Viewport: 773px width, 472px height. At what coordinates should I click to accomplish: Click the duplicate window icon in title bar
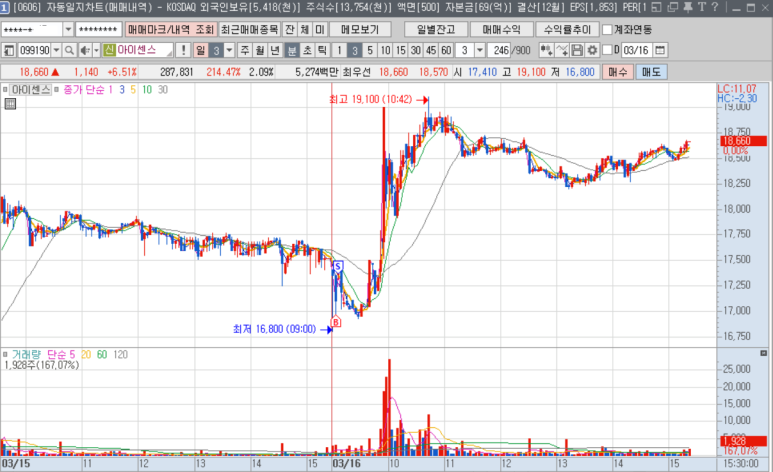point(673,7)
